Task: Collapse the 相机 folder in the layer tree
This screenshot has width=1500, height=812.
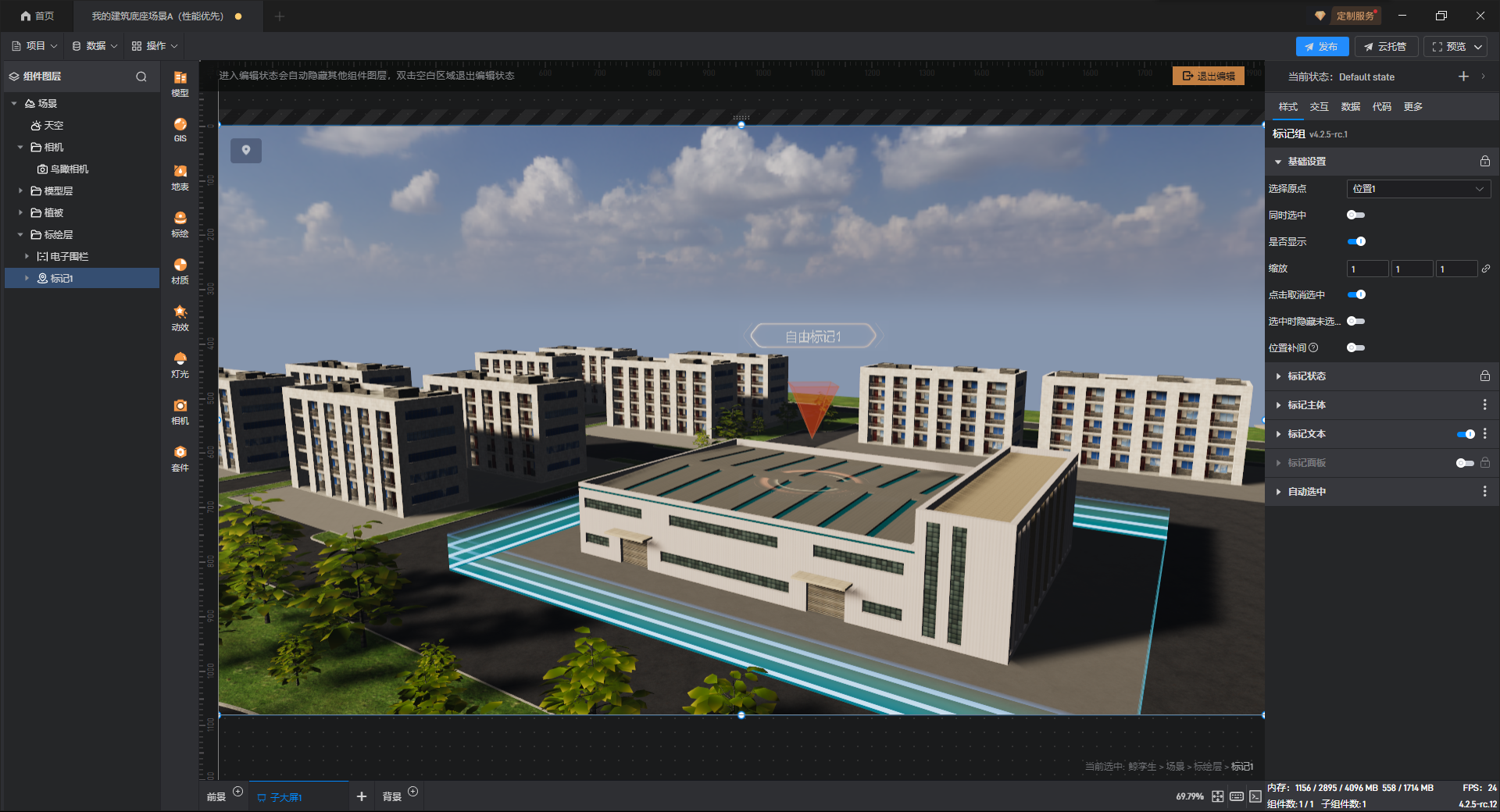Action: [x=20, y=147]
